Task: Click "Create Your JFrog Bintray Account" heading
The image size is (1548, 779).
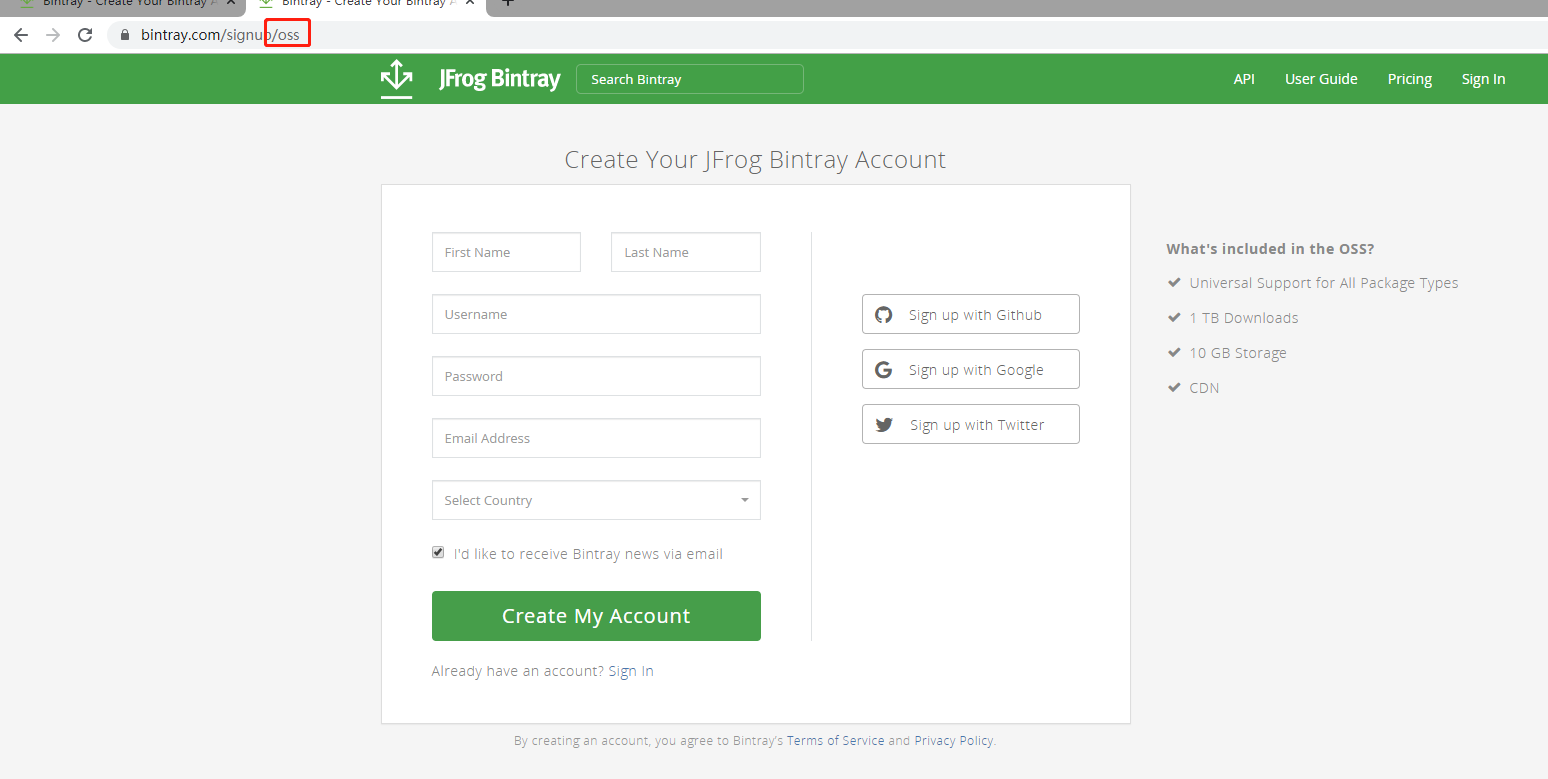Action: pos(755,160)
